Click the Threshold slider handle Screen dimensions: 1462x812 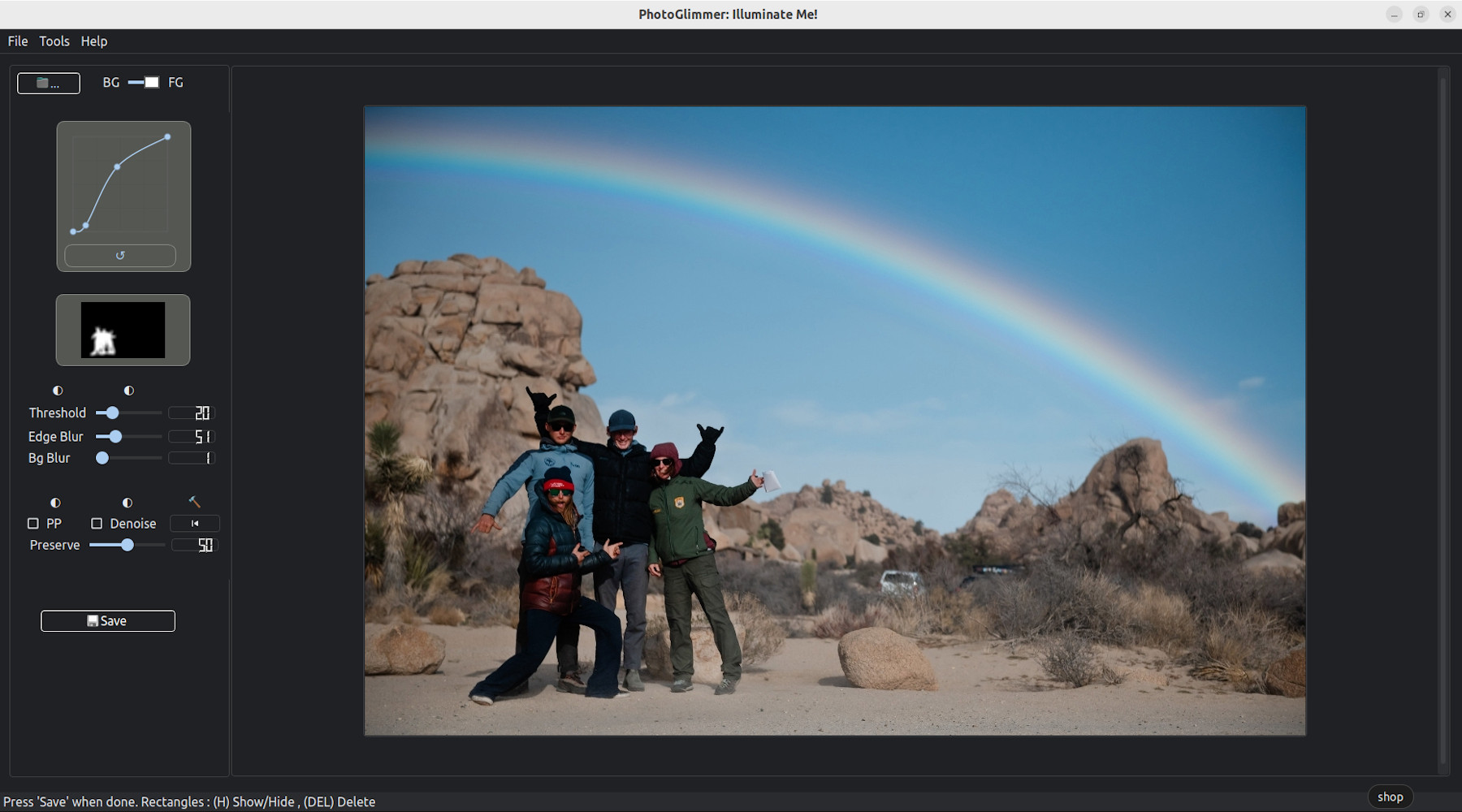click(x=112, y=413)
